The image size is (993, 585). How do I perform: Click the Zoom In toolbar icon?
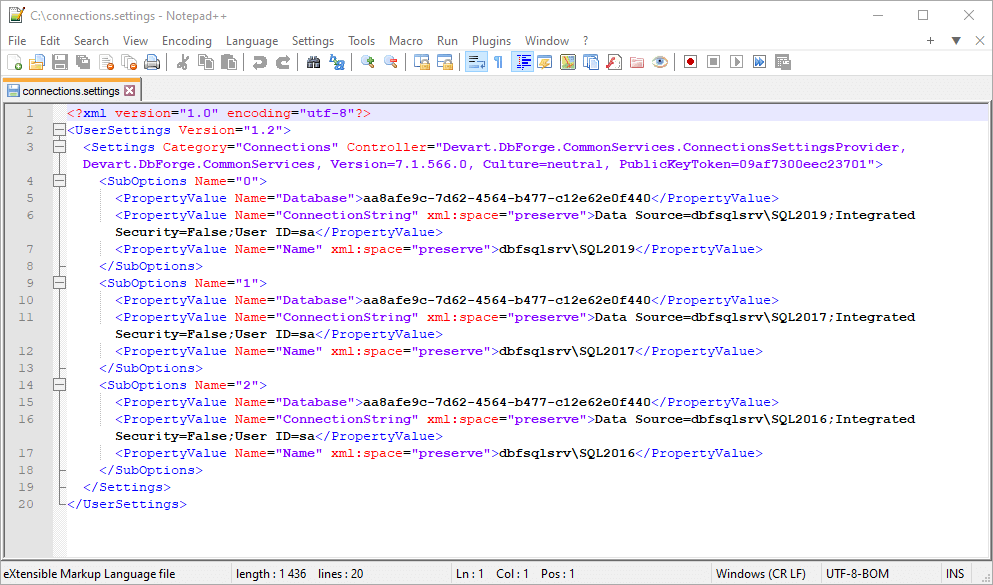[367, 62]
